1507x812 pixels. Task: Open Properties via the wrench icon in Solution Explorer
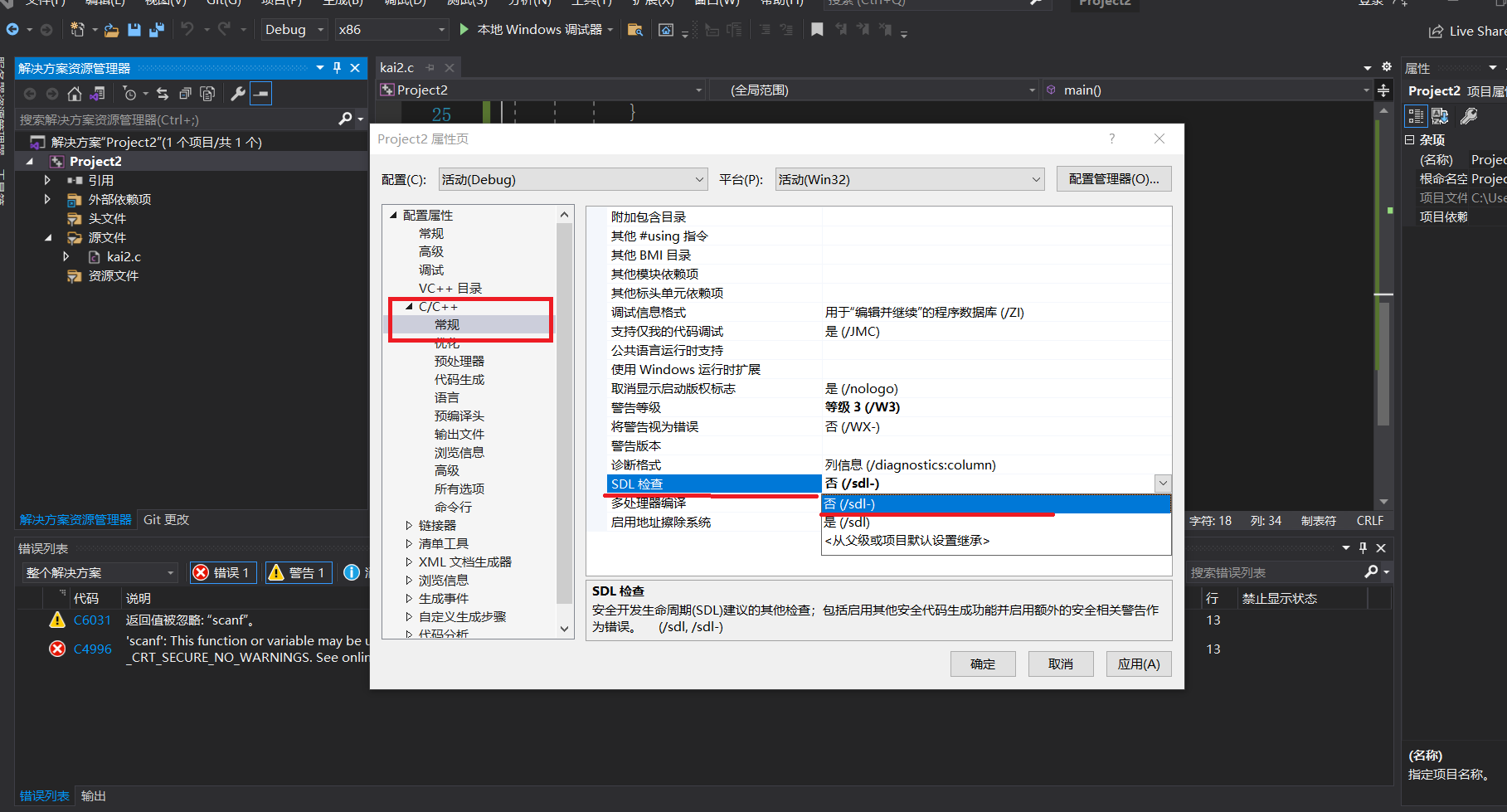click(238, 94)
